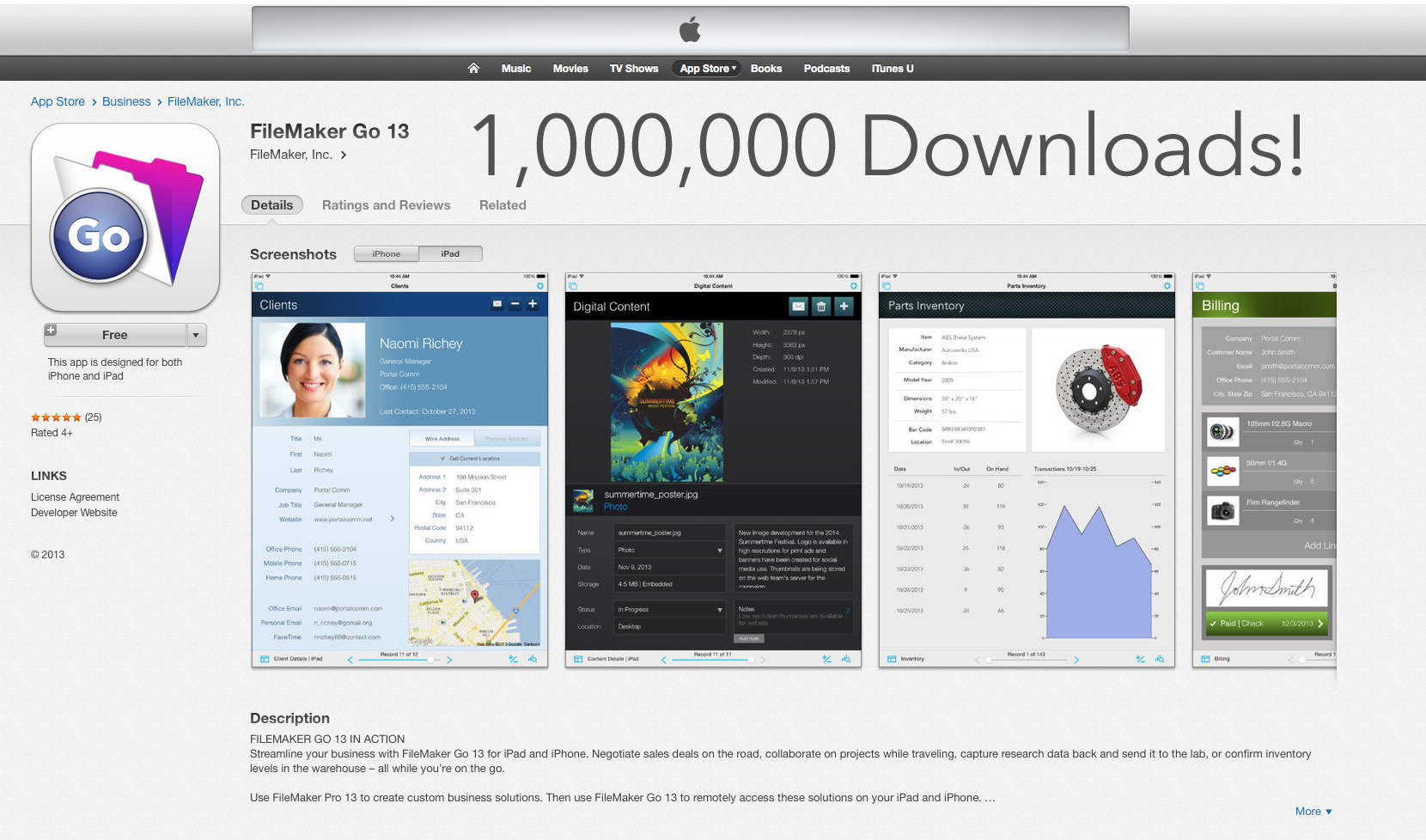Click Free to download the app
Screen dimensions: 1426x840
[114, 334]
